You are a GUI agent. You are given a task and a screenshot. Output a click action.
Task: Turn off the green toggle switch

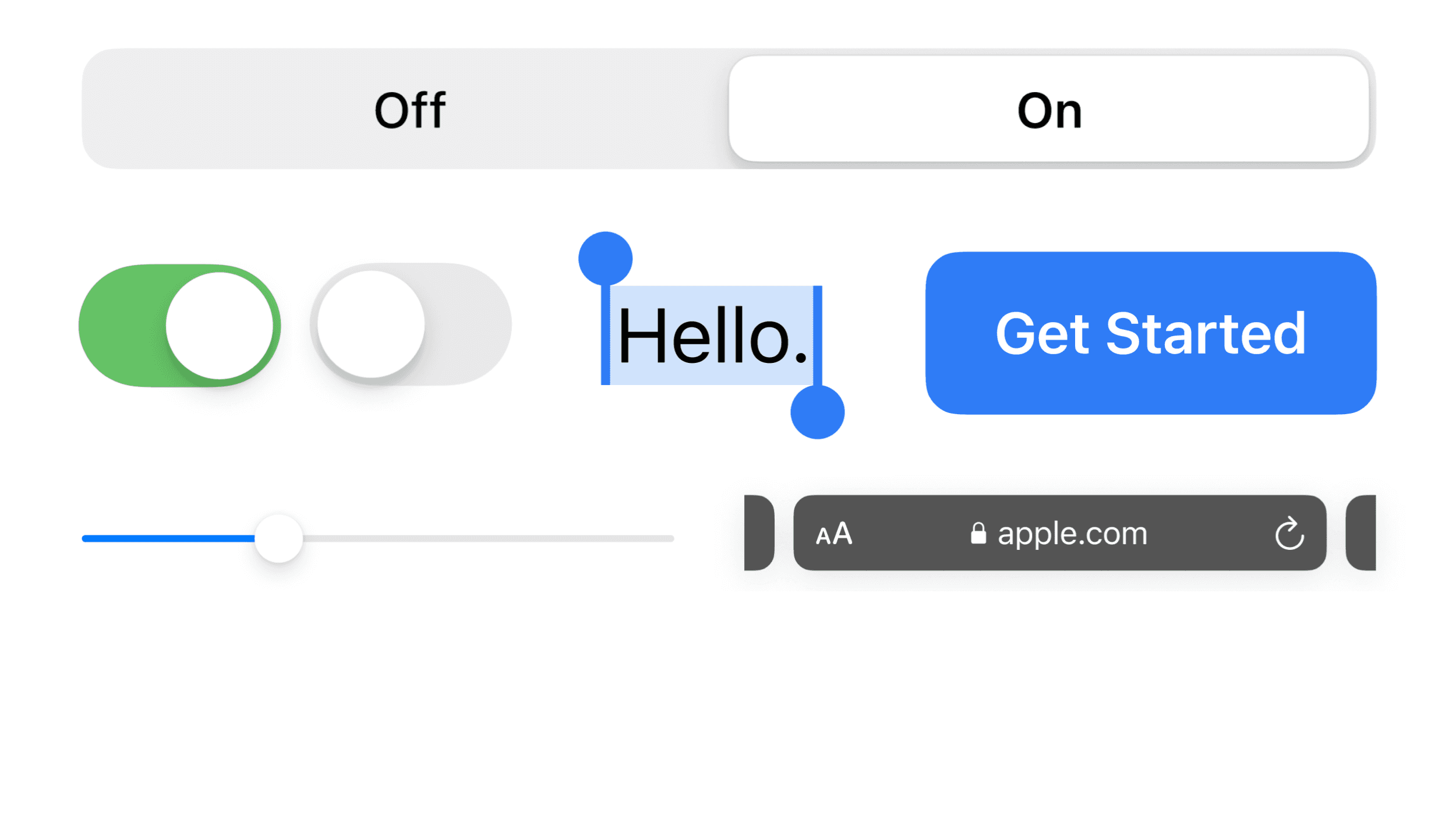[x=179, y=325]
